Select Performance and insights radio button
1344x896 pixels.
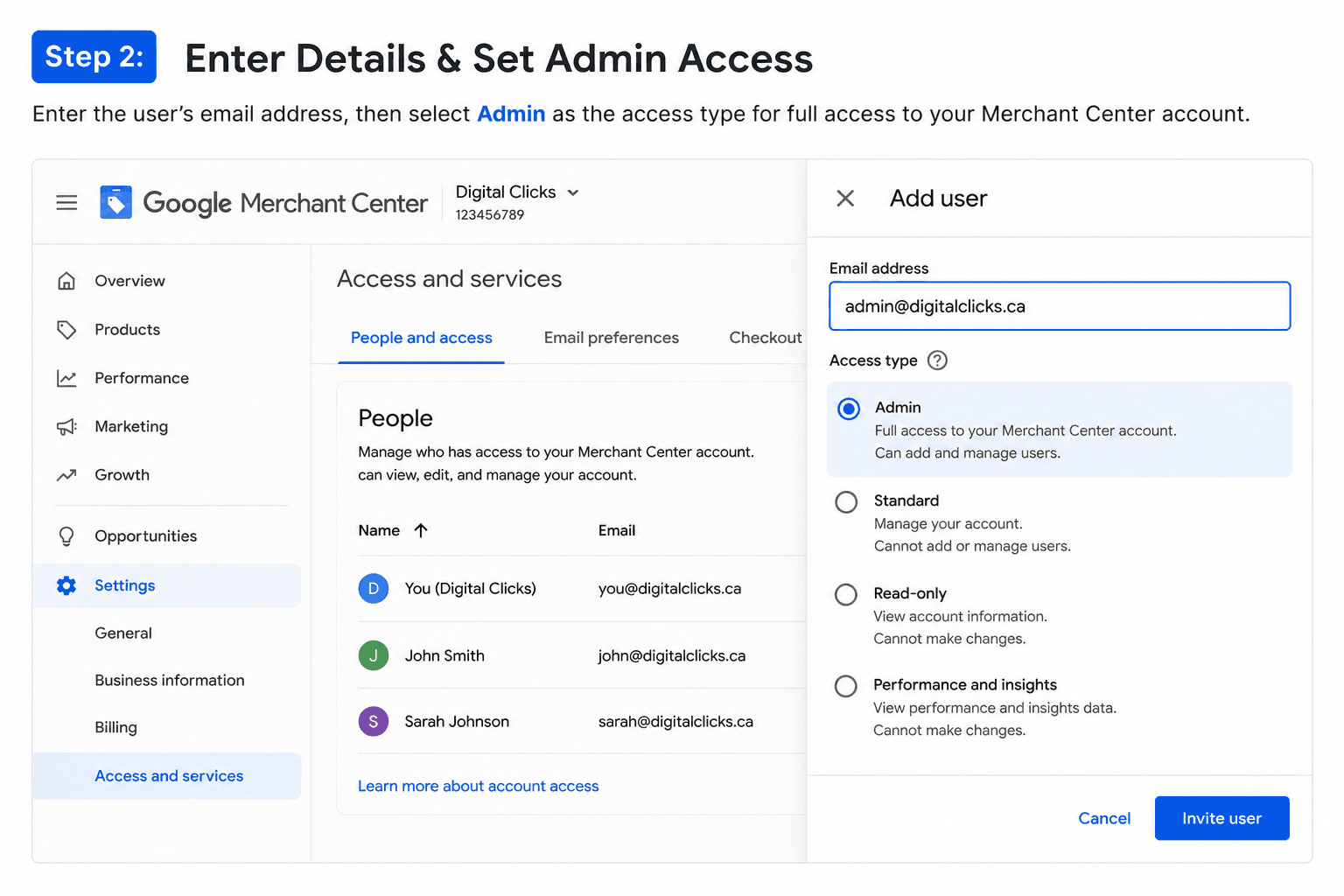pyautogui.click(x=846, y=686)
